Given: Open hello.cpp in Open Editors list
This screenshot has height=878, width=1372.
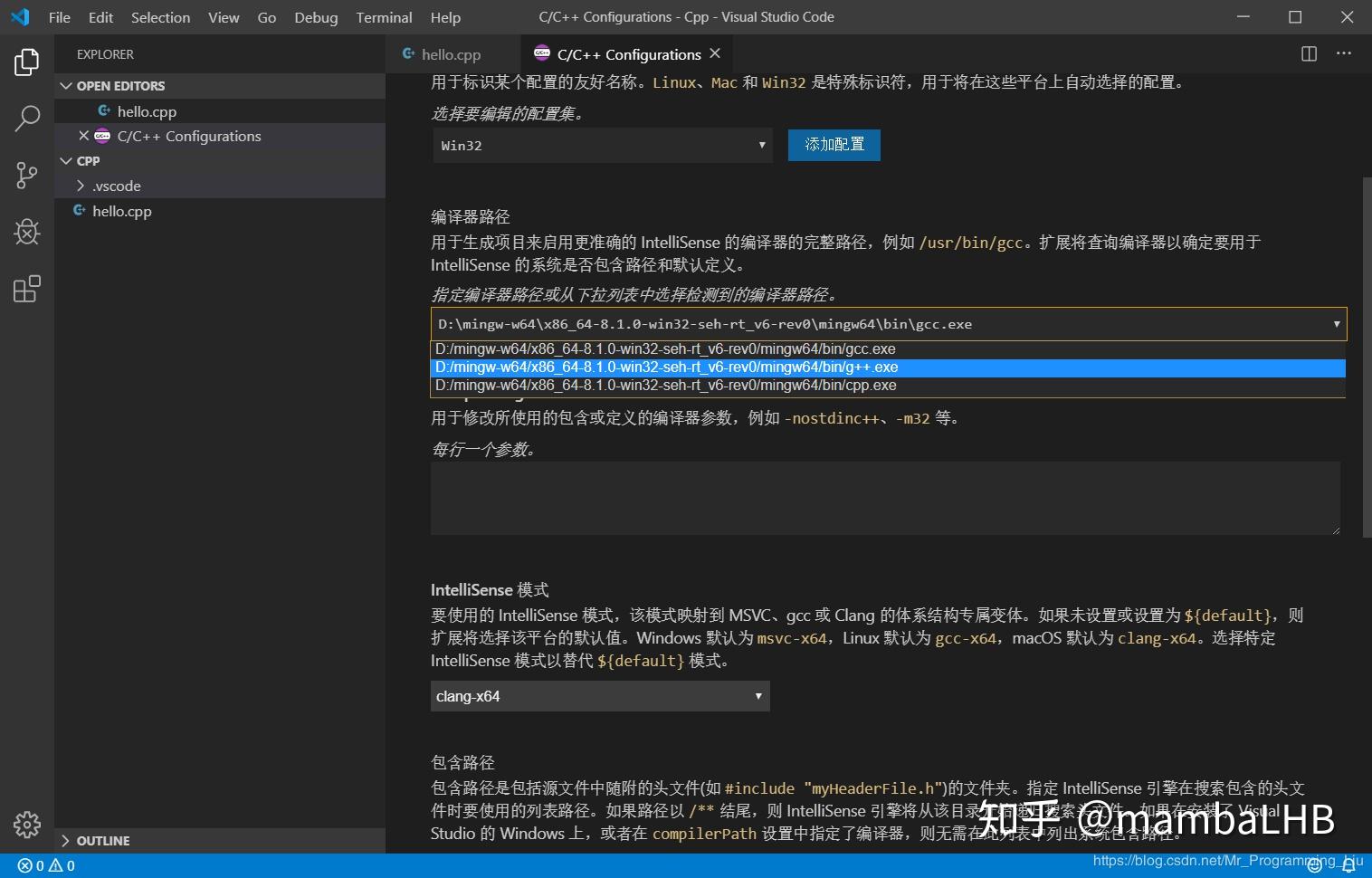Looking at the screenshot, I should coord(220,111).
